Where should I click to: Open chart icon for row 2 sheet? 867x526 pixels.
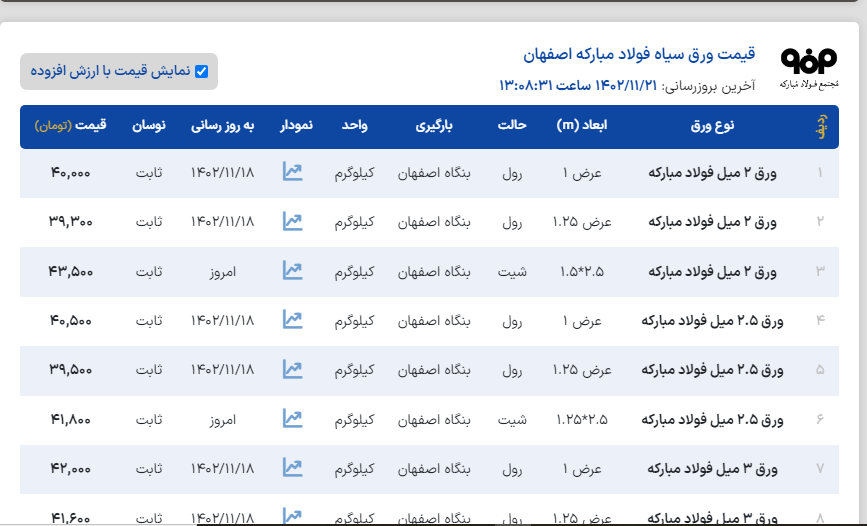tap(292, 221)
